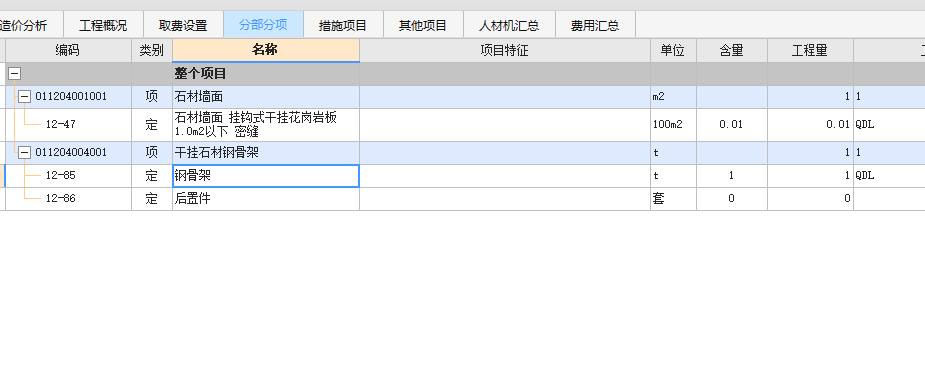Click the 含量 column header
925x386 pixels.
coord(732,51)
